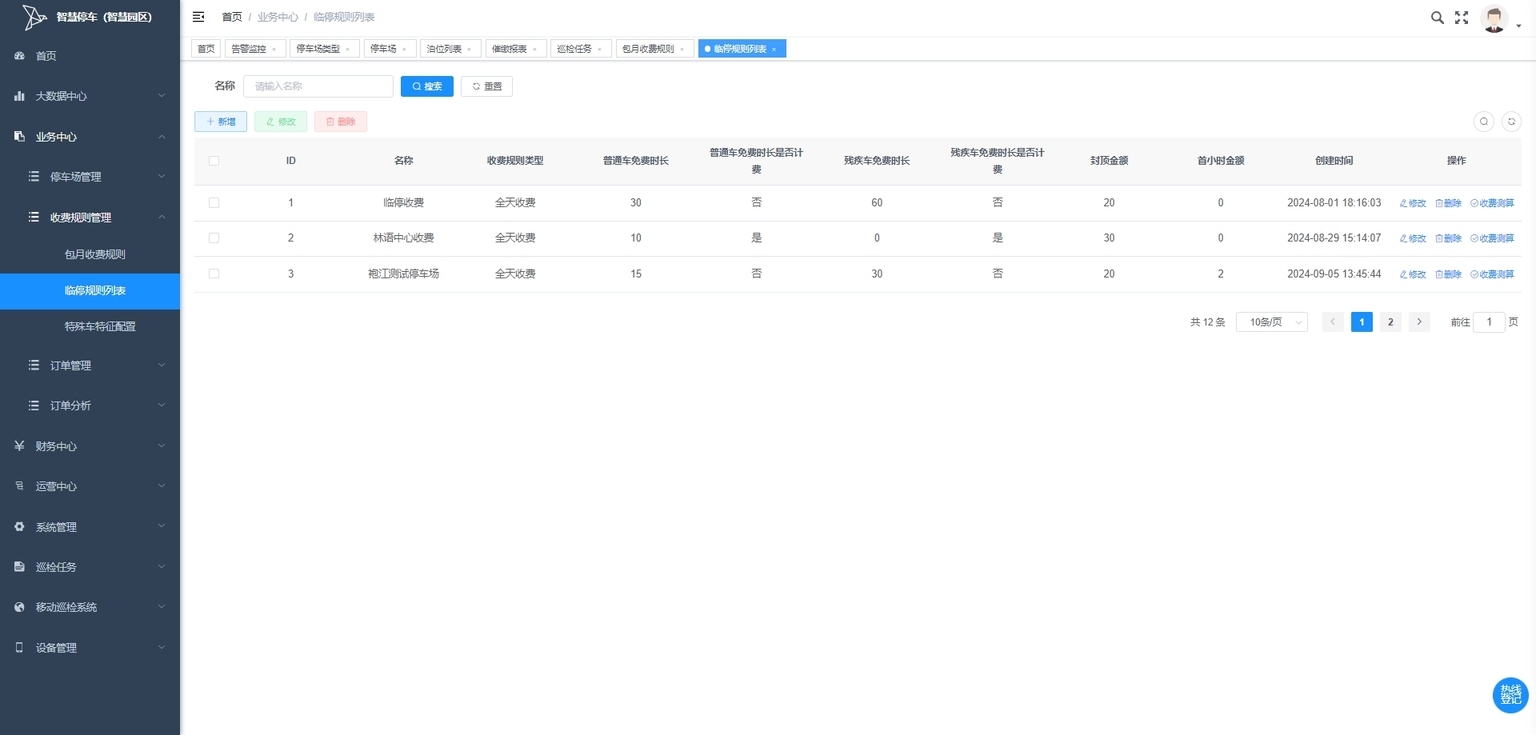
Task: Open the user avatar menu
Action: click(1494, 19)
